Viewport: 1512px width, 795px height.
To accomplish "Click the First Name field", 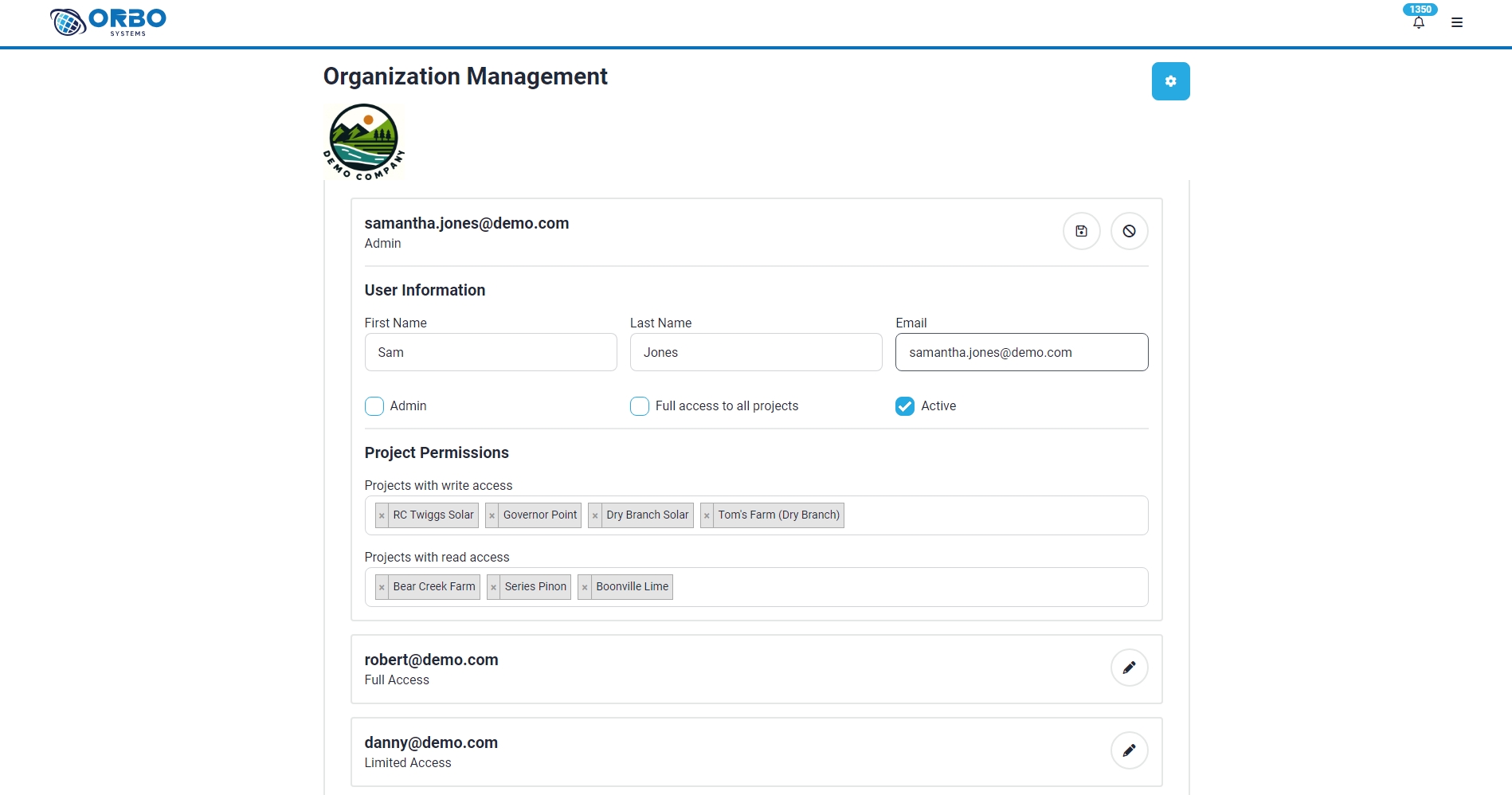I will pos(491,352).
